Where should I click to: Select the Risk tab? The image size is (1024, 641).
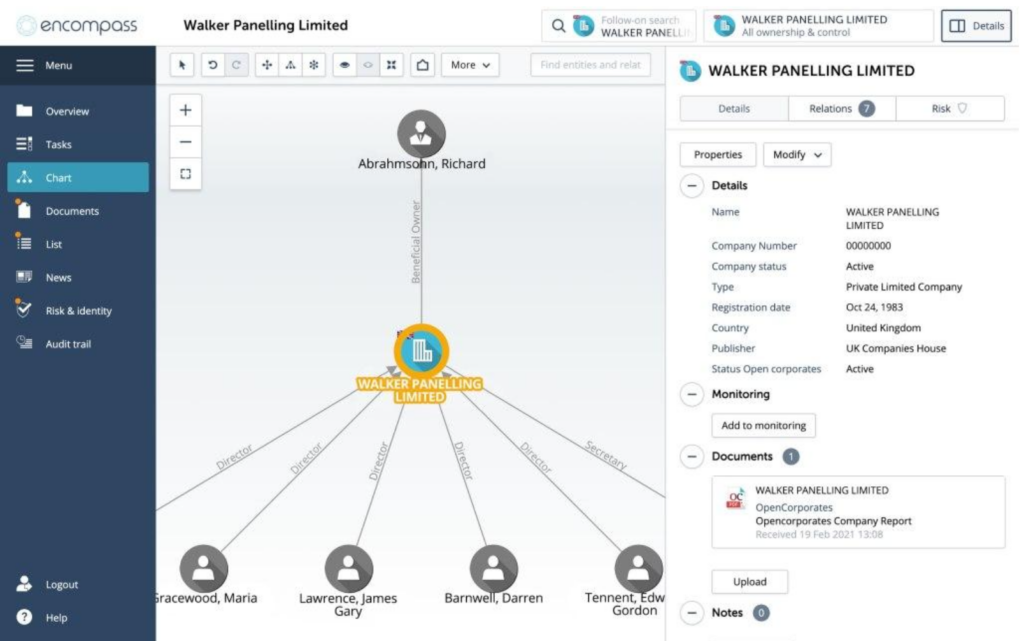[950, 107]
